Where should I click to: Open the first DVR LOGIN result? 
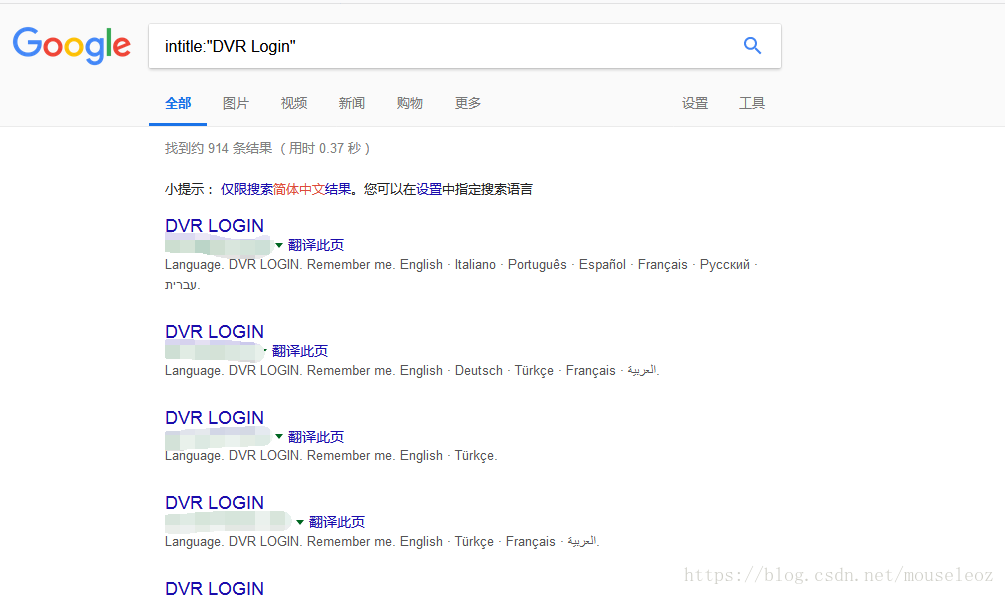tap(214, 226)
